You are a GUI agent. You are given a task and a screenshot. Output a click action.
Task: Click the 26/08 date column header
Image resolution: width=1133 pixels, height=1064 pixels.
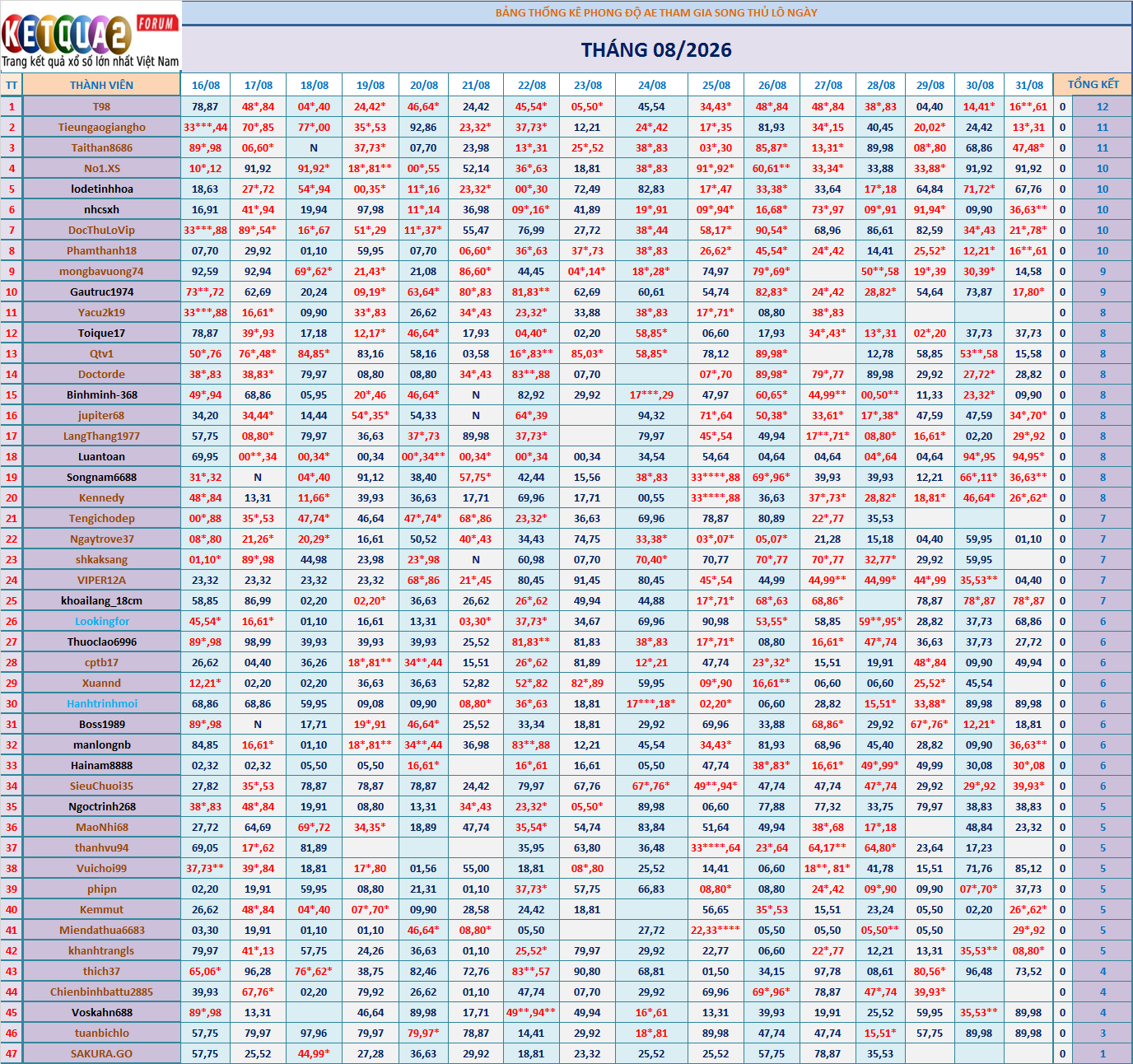coord(772,85)
